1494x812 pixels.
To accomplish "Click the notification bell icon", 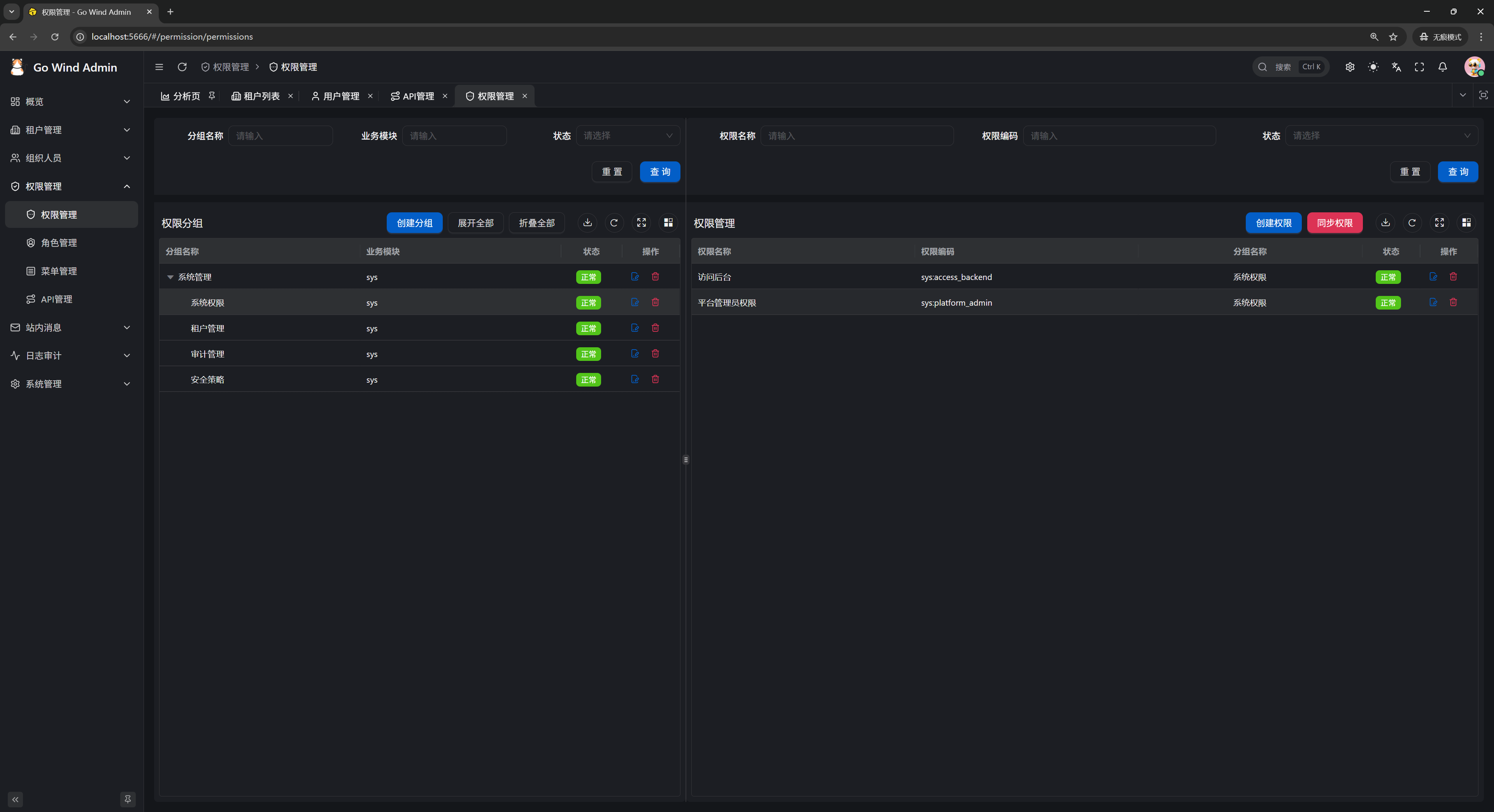I will coord(1442,67).
